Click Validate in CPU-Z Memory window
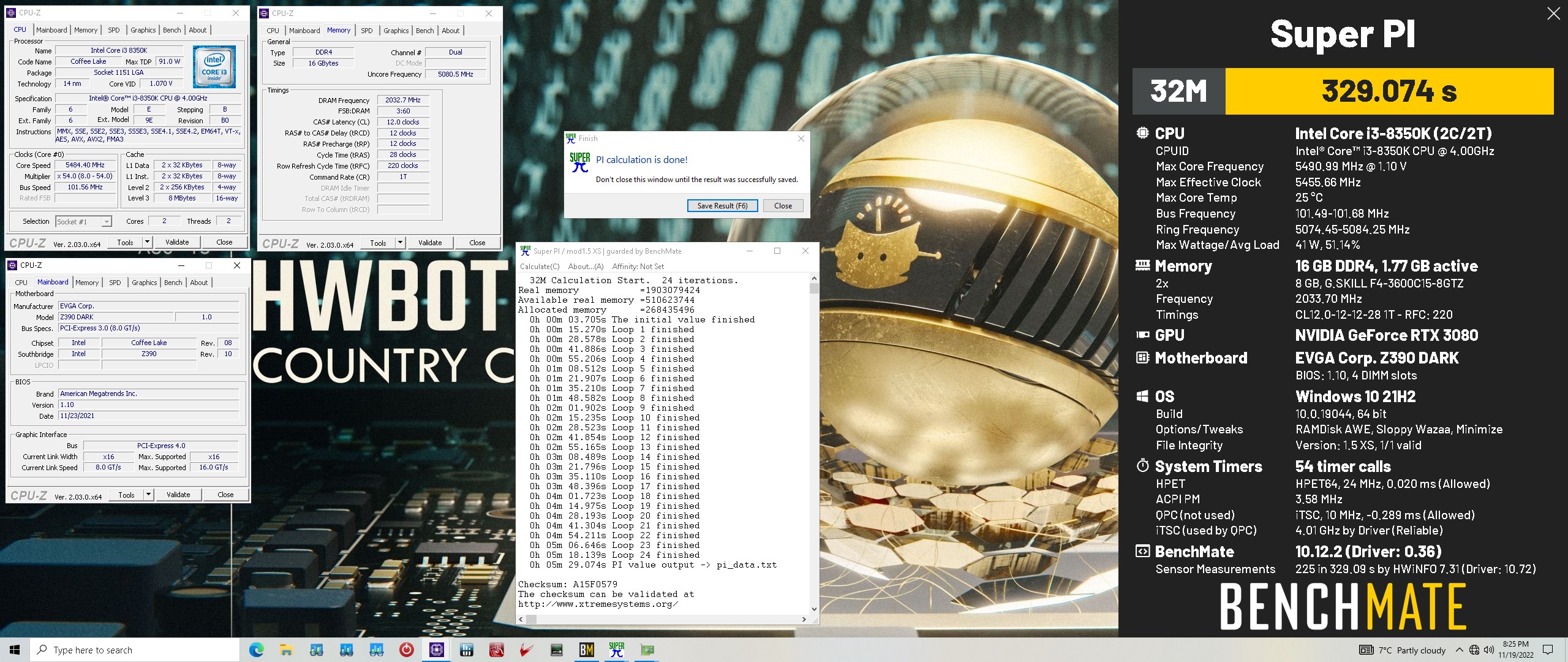The image size is (1568, 662). [x=430, y=243]
